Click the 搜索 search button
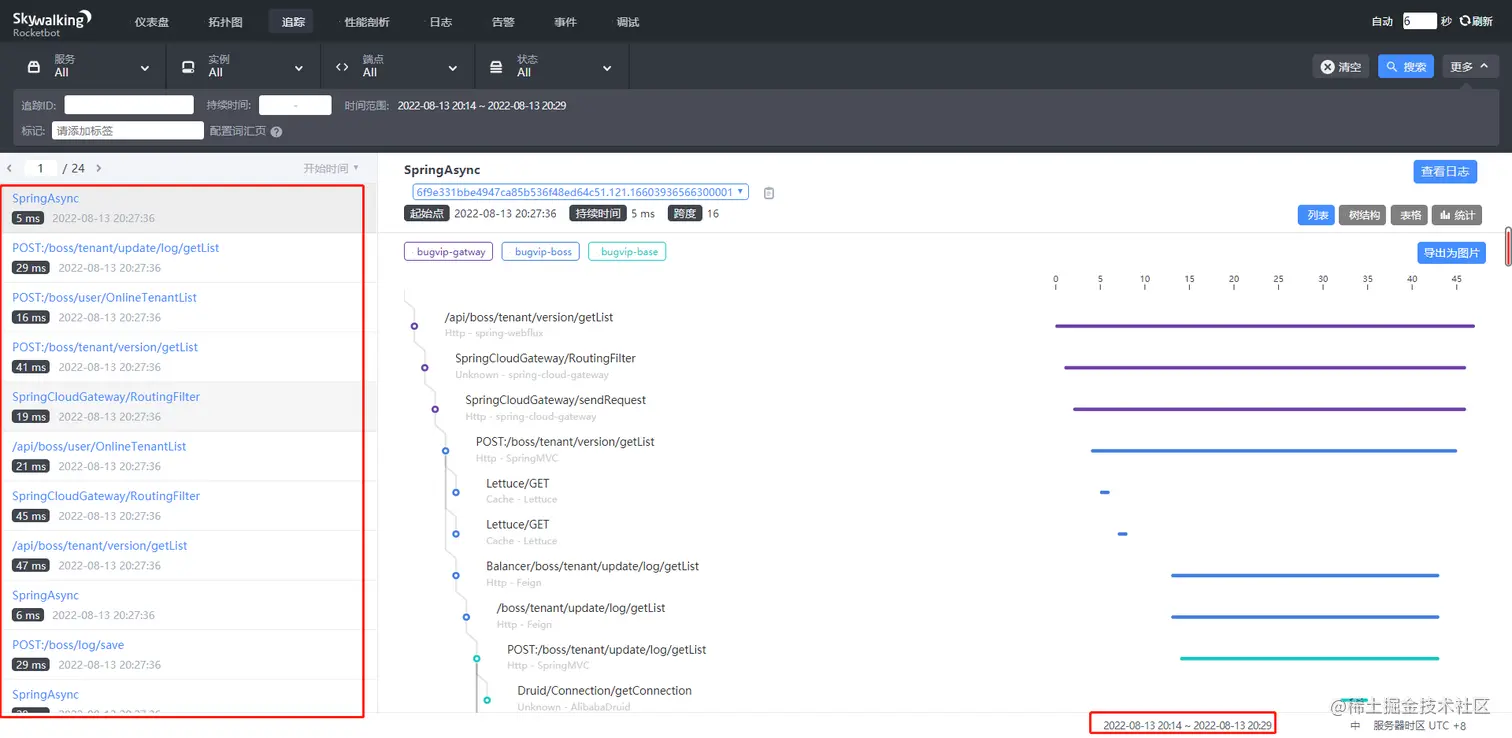The image size is (1512, 738). tap(1406, 67)
